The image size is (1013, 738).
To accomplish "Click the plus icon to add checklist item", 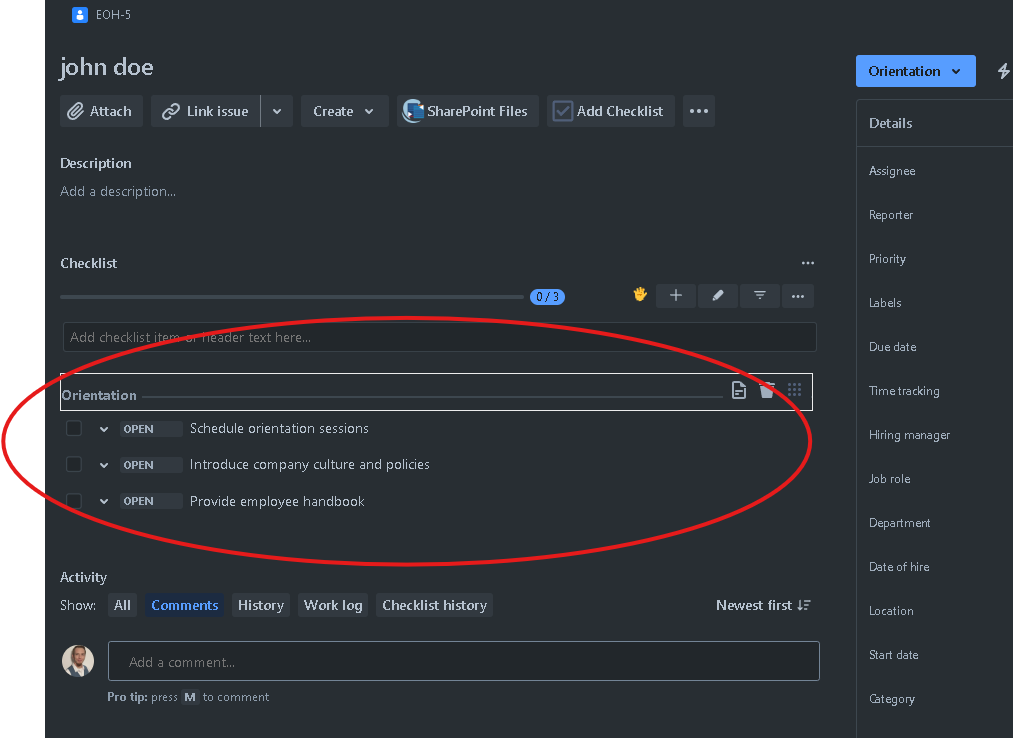I will coord(676,296).
